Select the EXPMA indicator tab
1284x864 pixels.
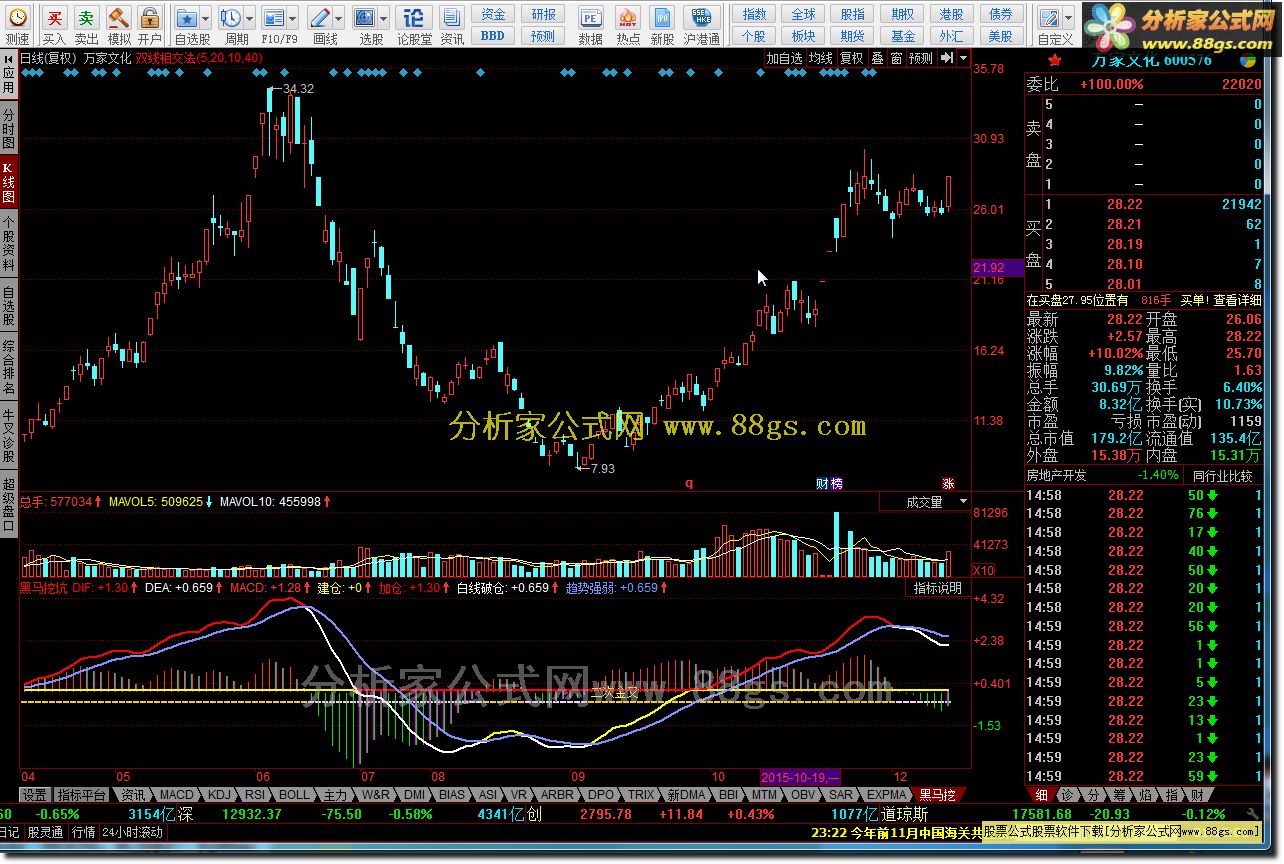click(887, 795)
